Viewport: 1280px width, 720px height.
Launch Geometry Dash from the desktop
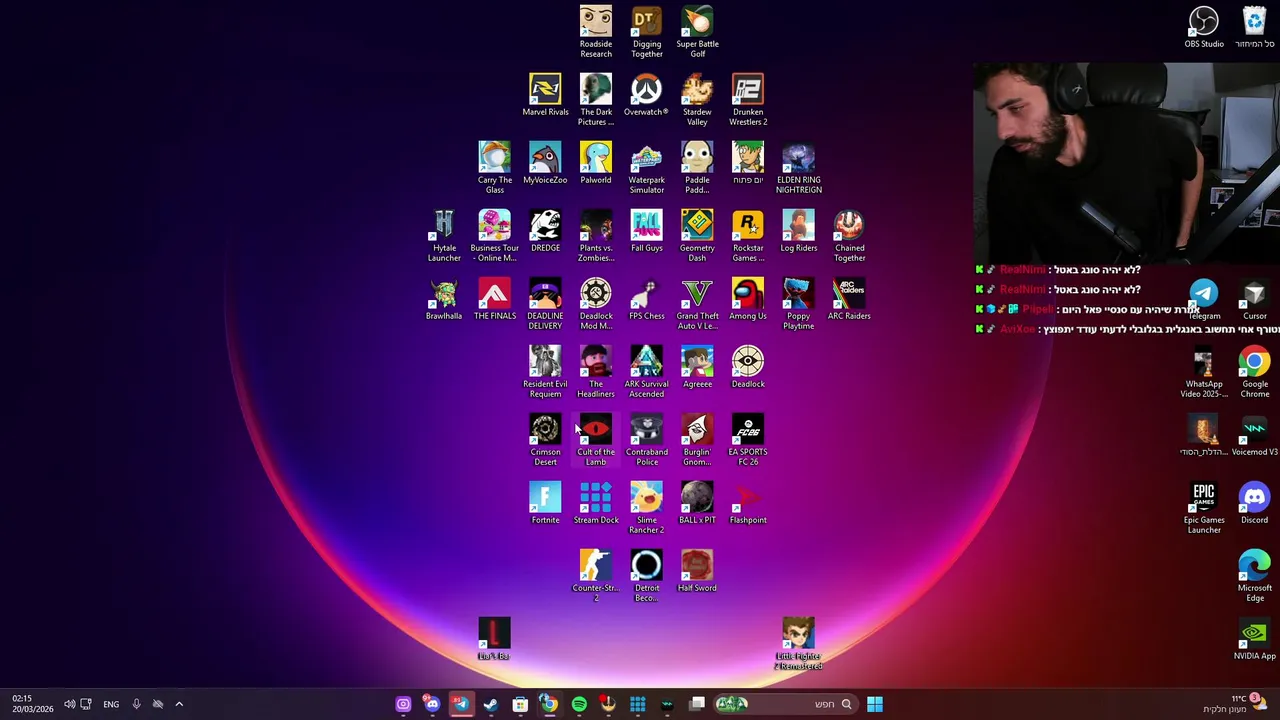(697, 236)
